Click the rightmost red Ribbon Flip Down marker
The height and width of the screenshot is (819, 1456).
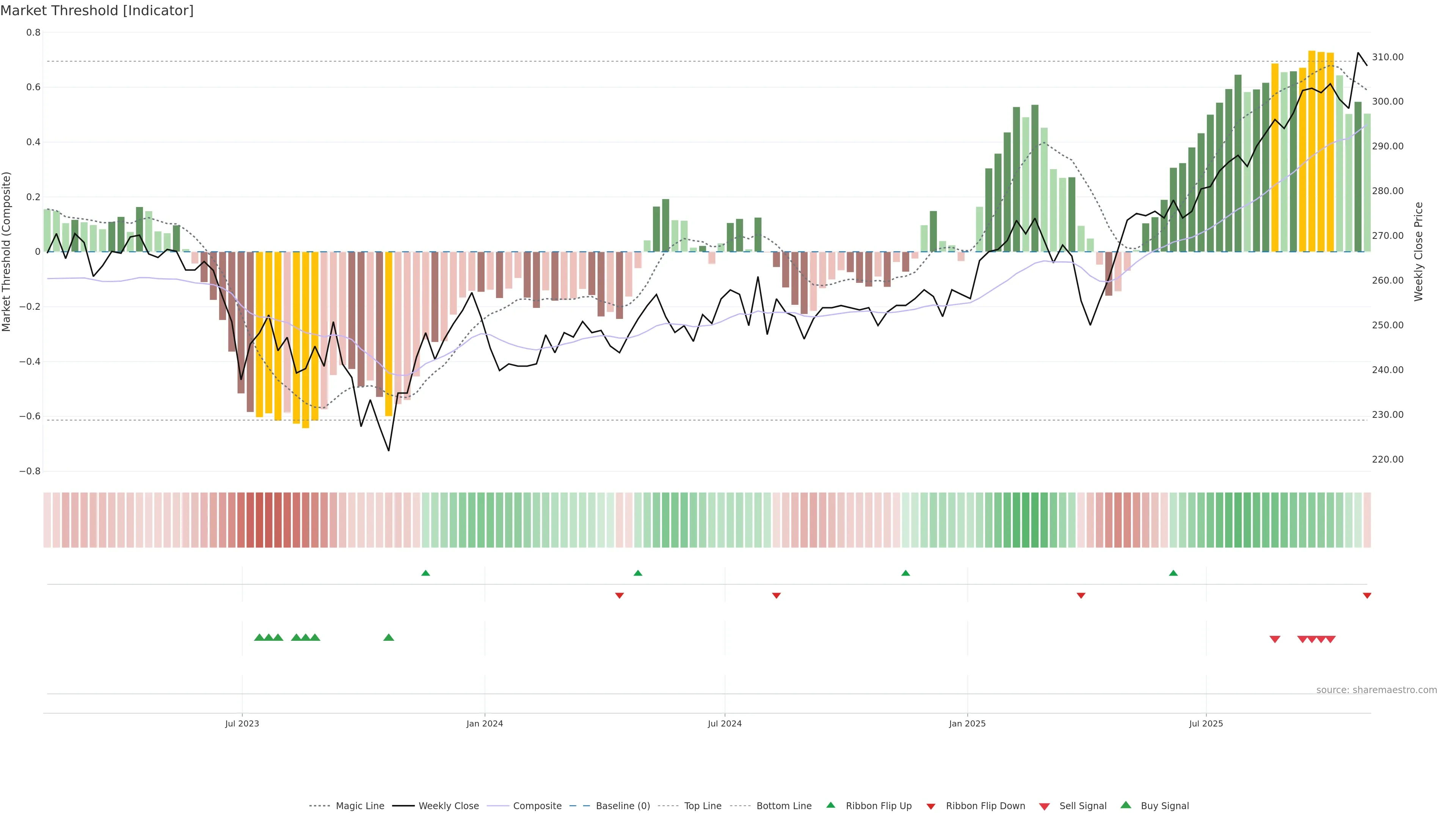pos(1367,595)
